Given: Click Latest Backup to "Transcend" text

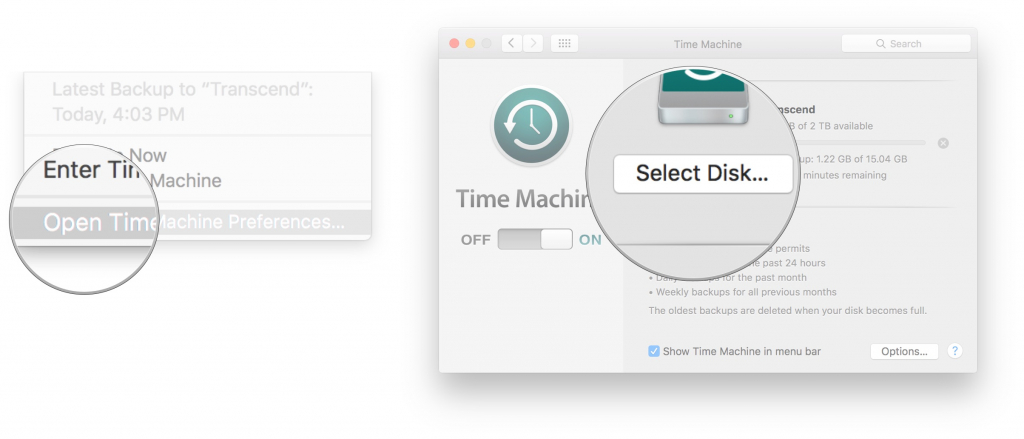Looking at the screenshot, I should [183, 89].
